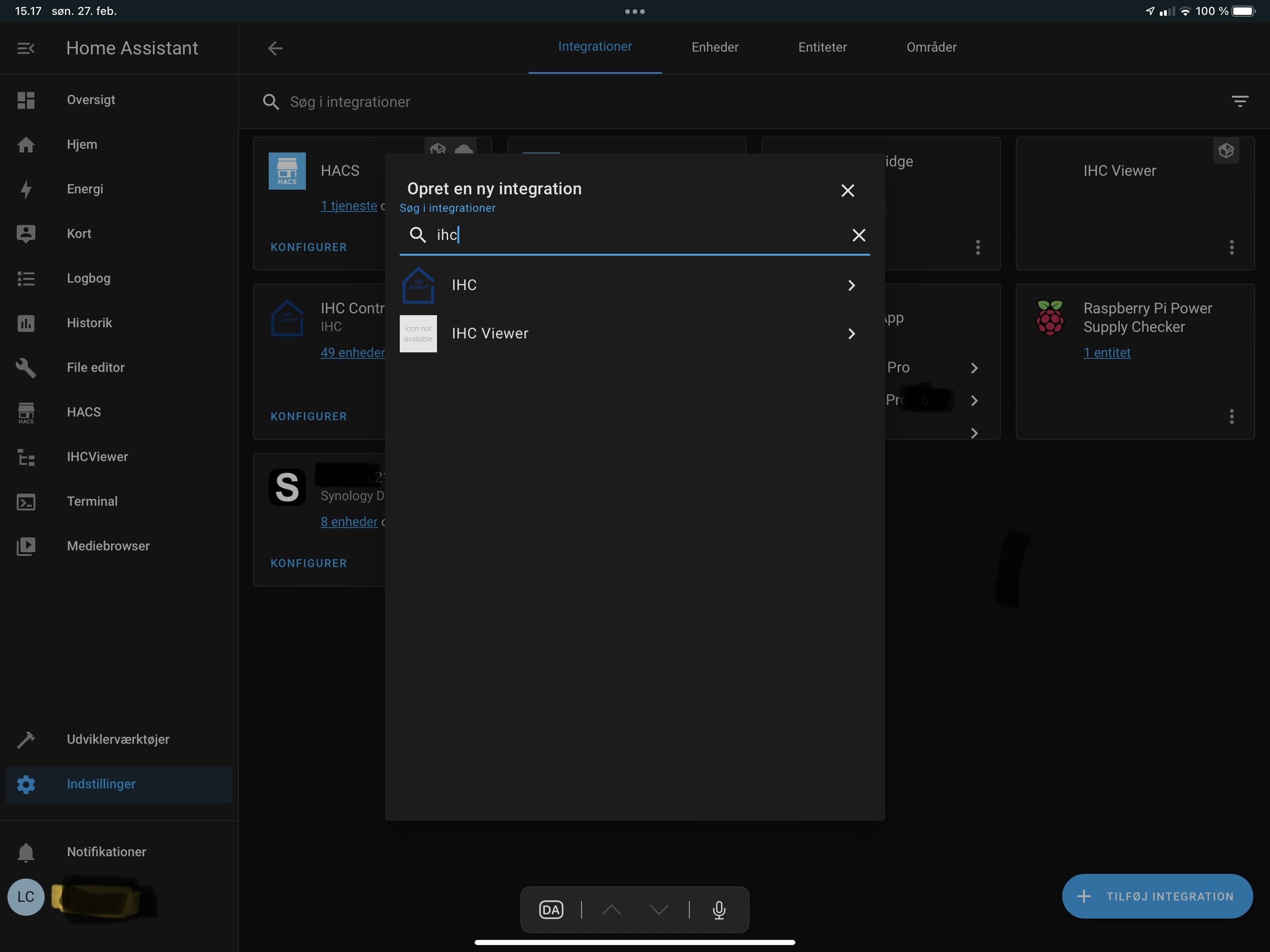Screen dimensions: 1270x952
Task: Open three-dot menu on Raspberry Pi card
Action: pos(1231,416)
